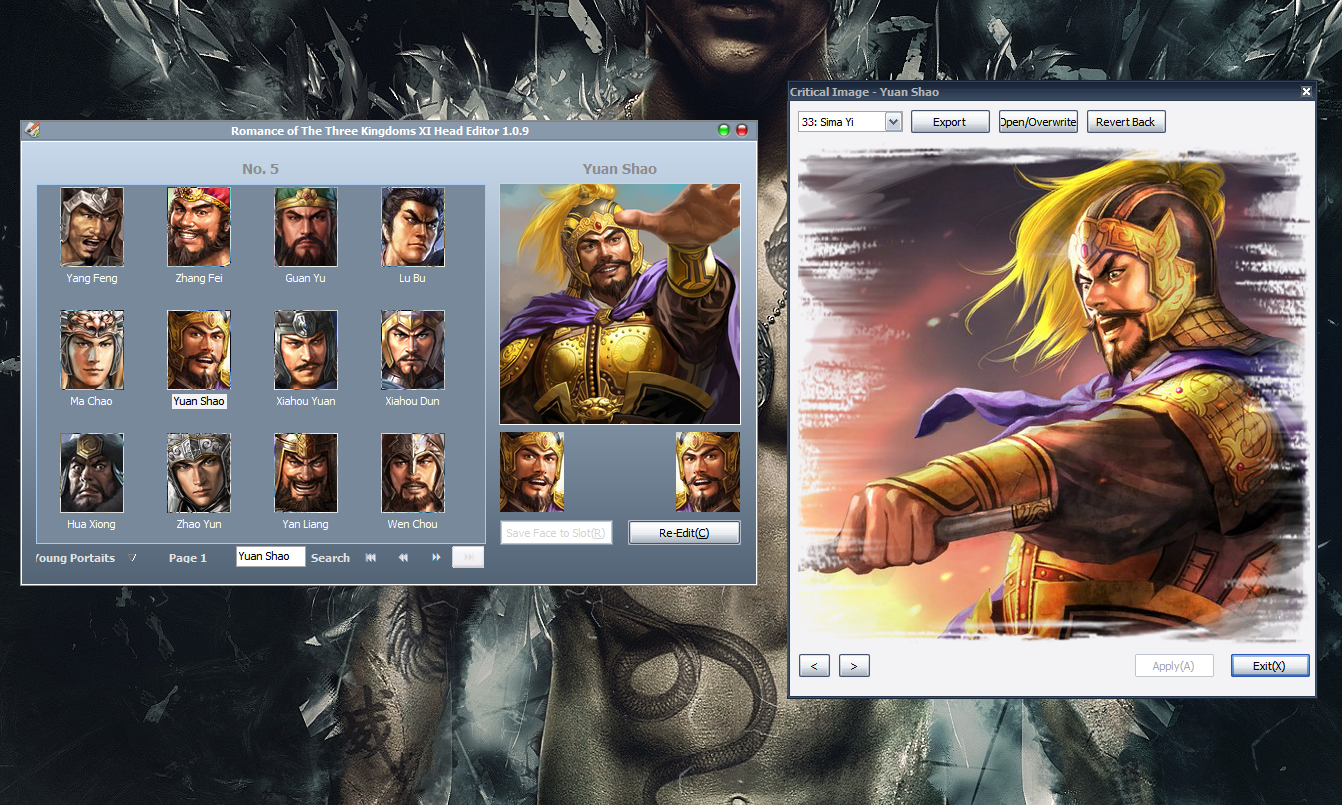This screenshot has height=805, width=1342.
Task: Select the Yuan Shao portrait in grid
Action: pos(199,350)
